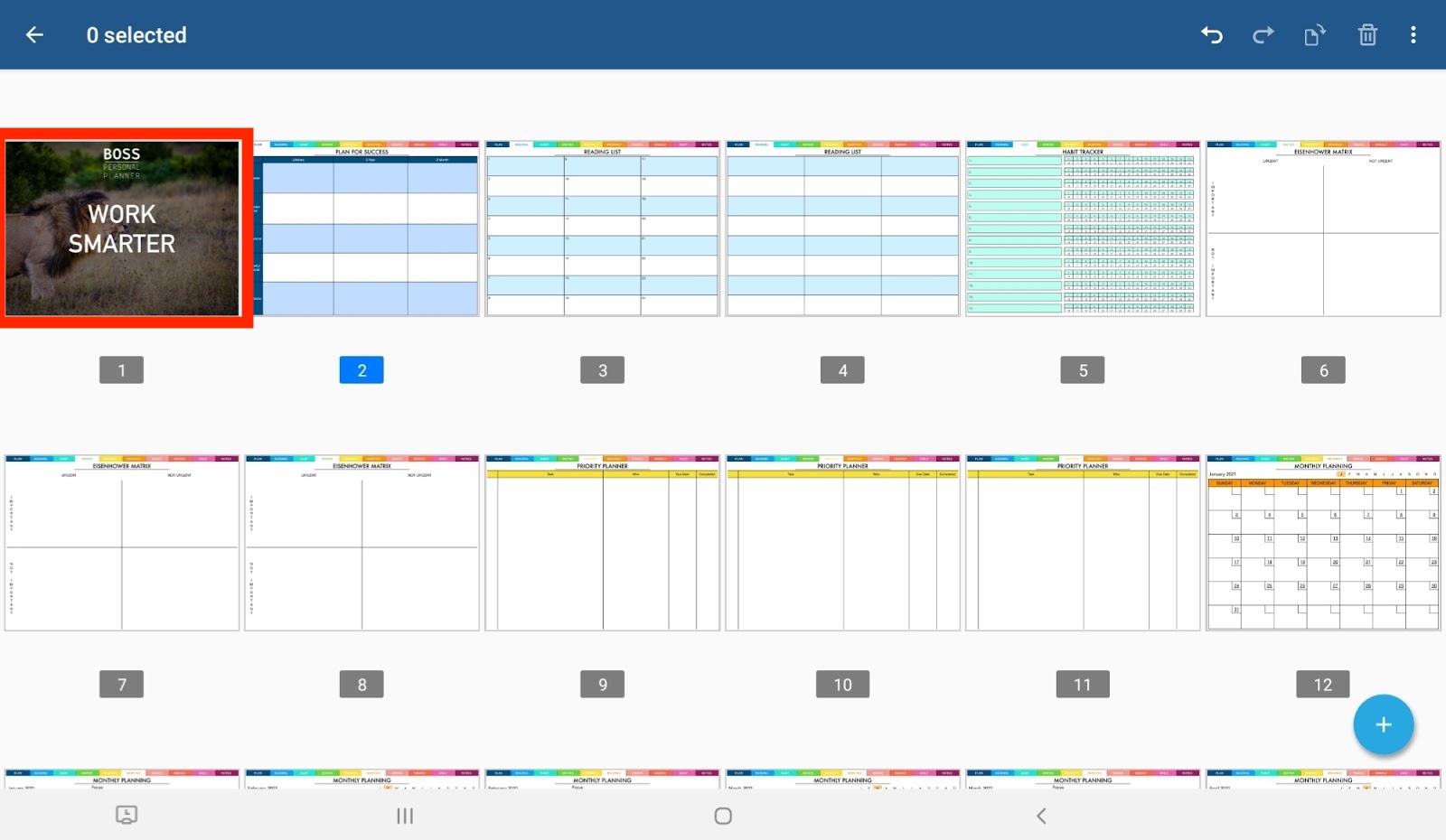Tap page number label 11

click(1083, 685)
